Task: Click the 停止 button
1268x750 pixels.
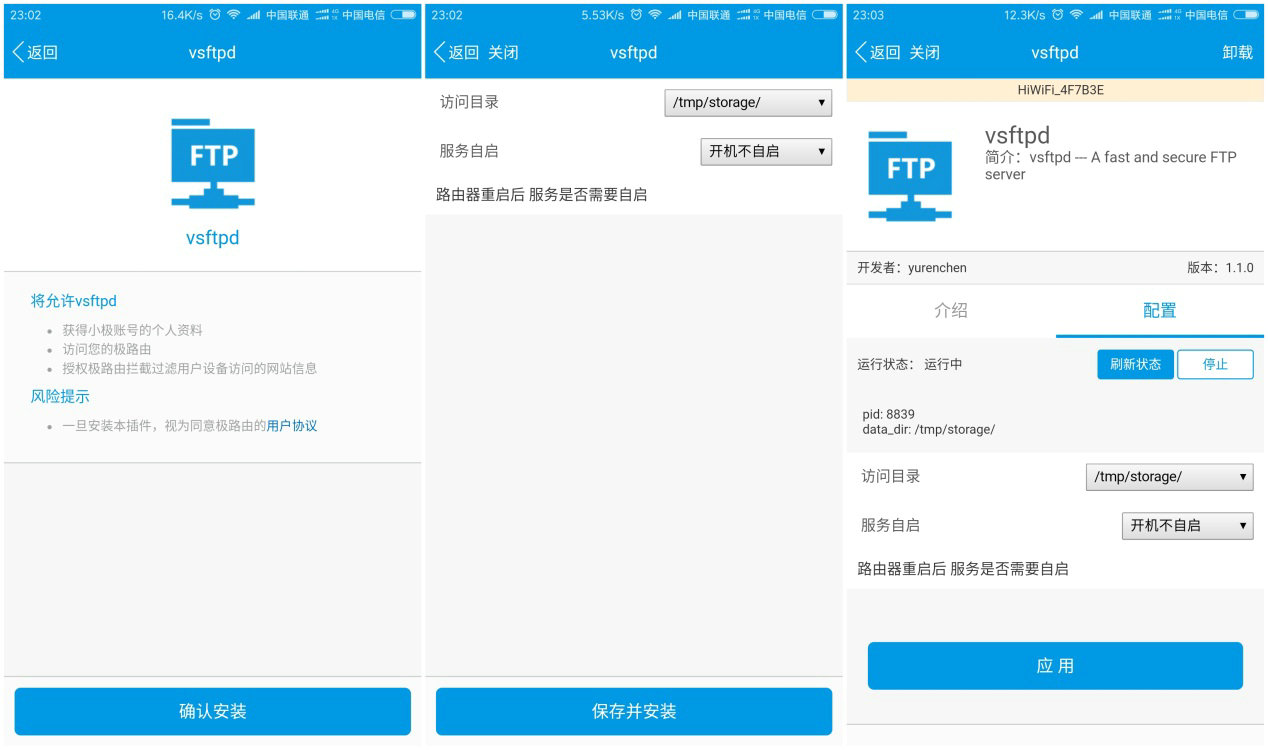Action: click(x=1215, y=364)
